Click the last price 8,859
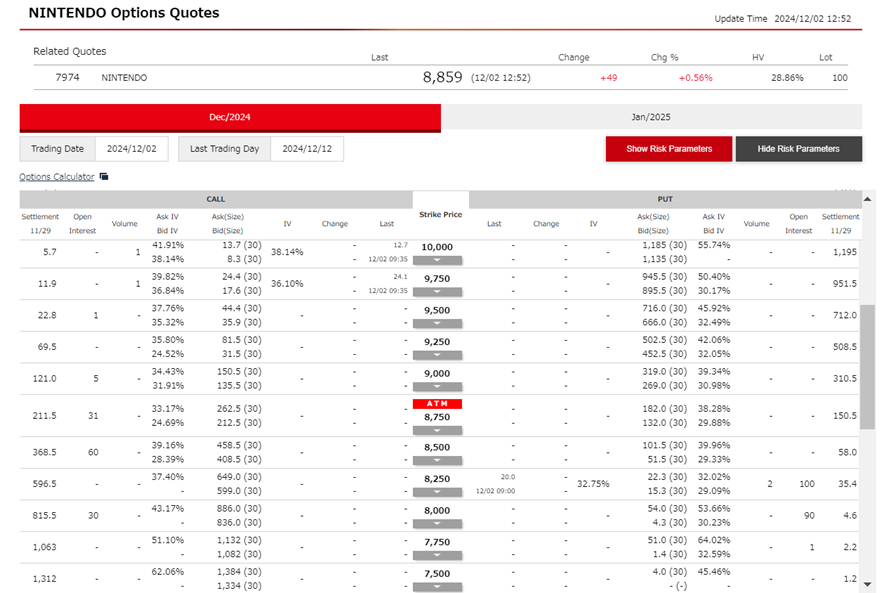884x593 pixels. 443,77
